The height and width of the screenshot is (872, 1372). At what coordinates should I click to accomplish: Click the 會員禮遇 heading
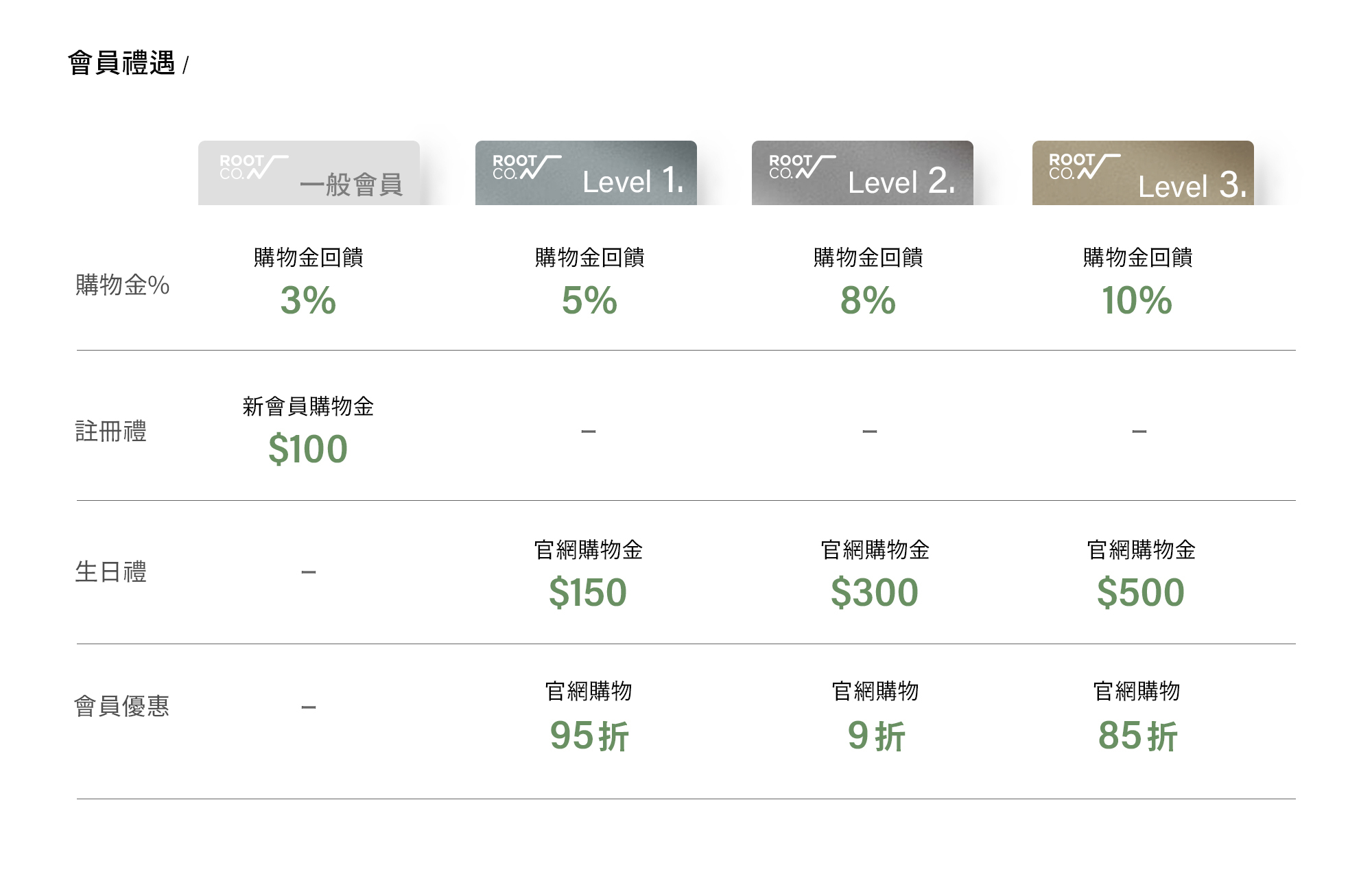click(x=121, y=63)
